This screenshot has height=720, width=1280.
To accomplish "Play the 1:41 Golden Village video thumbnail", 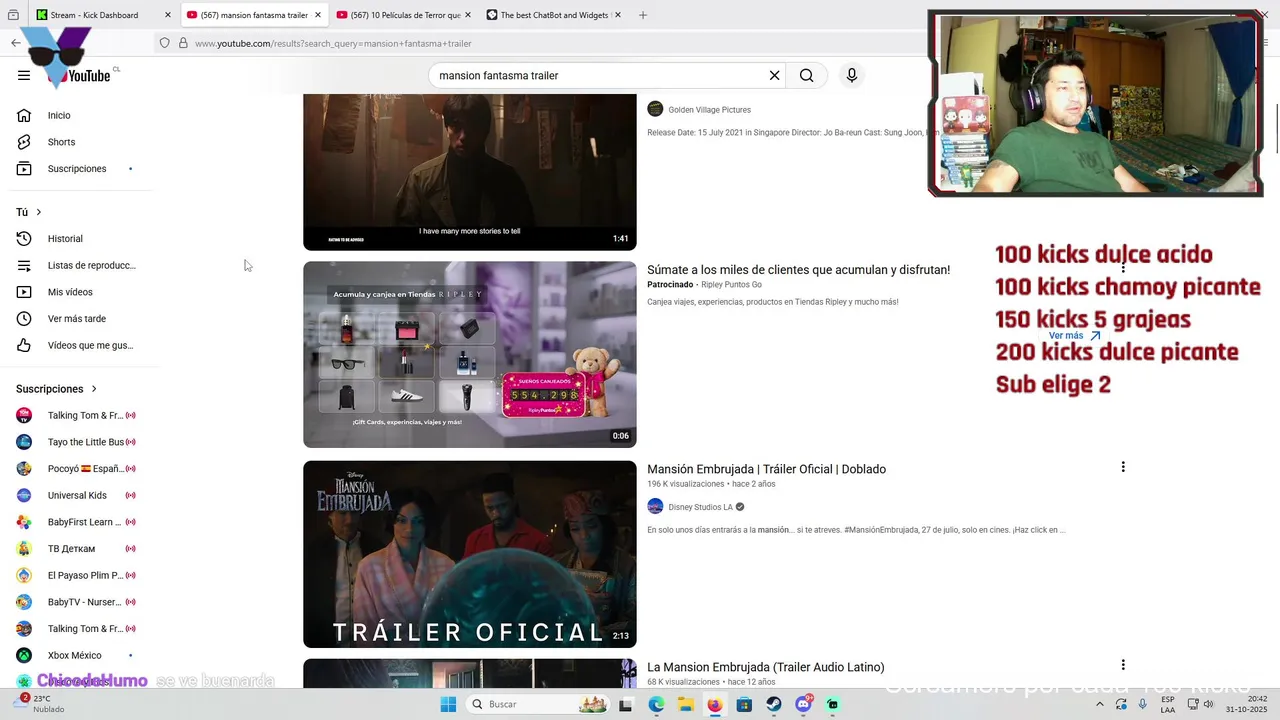I will click(x=469, y=172).
